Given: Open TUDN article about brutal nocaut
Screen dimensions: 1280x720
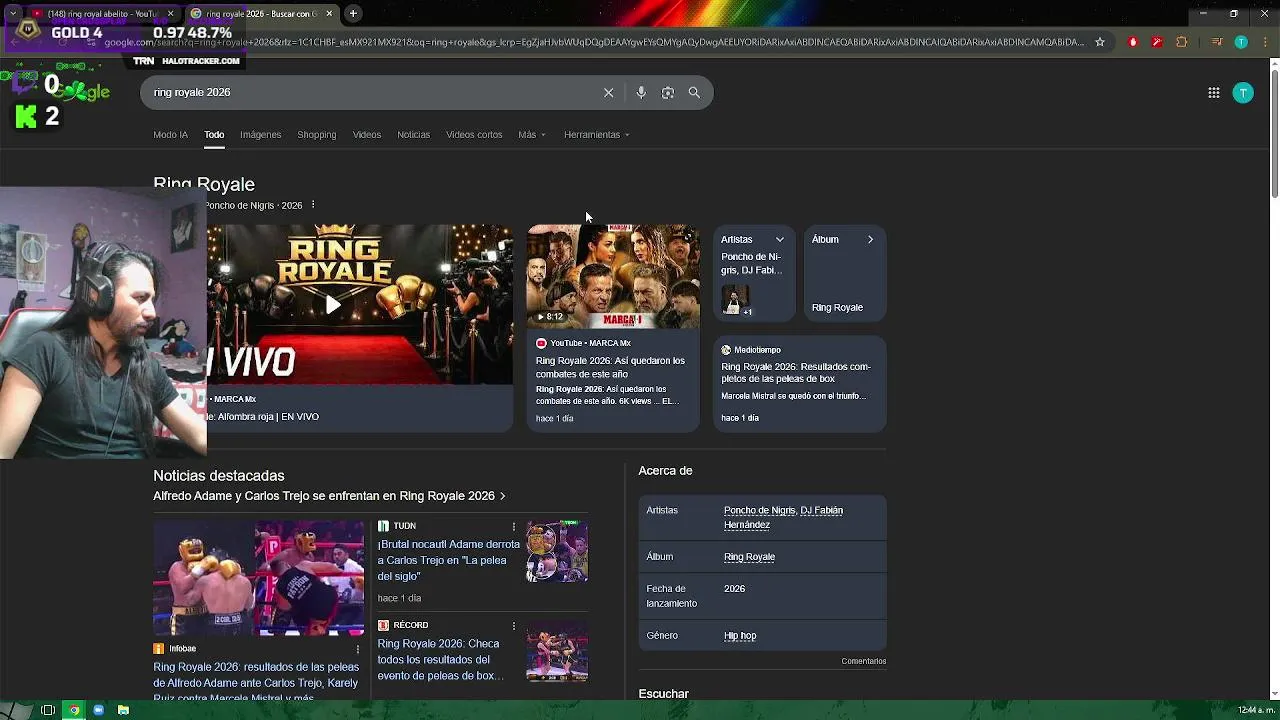Looking at the screenshot, I should point(449,560).
